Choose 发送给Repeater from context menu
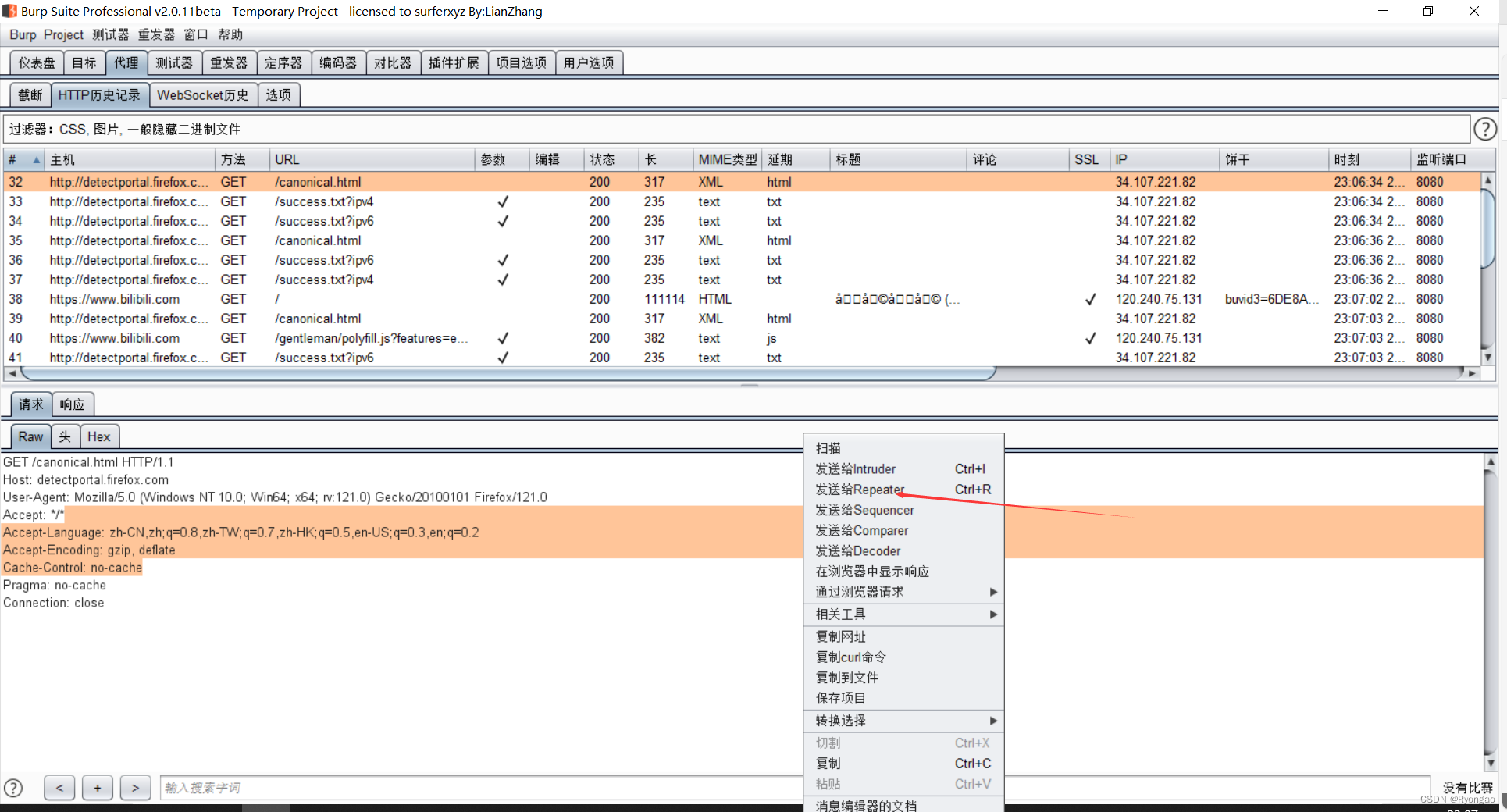The width and height of the screenshot is (1507, 812). (x=903, y=490)
